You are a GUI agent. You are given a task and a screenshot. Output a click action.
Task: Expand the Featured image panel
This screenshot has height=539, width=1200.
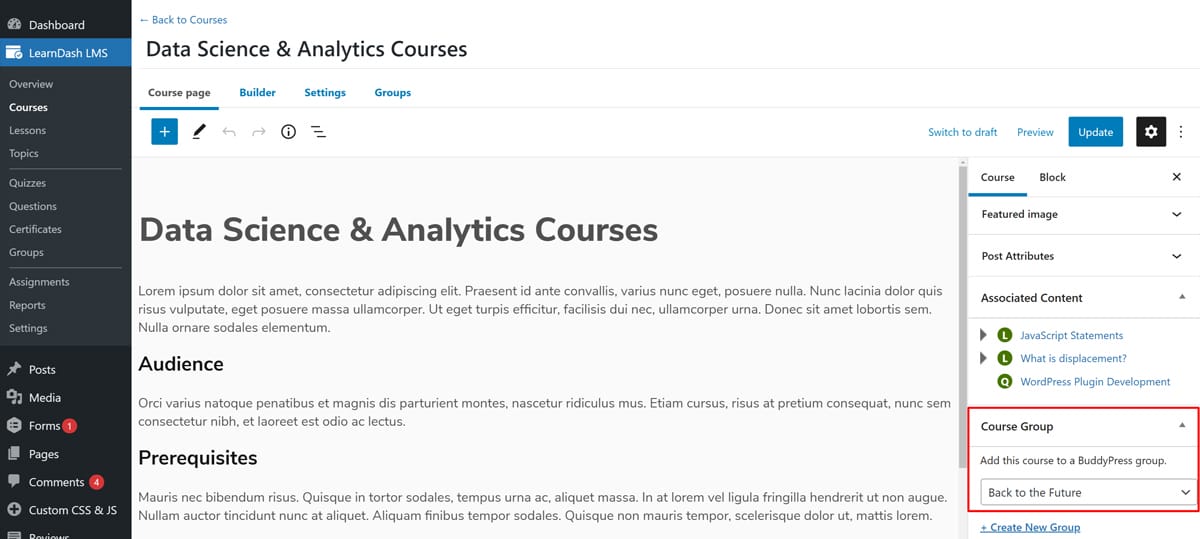click(x=1176, y=214)
